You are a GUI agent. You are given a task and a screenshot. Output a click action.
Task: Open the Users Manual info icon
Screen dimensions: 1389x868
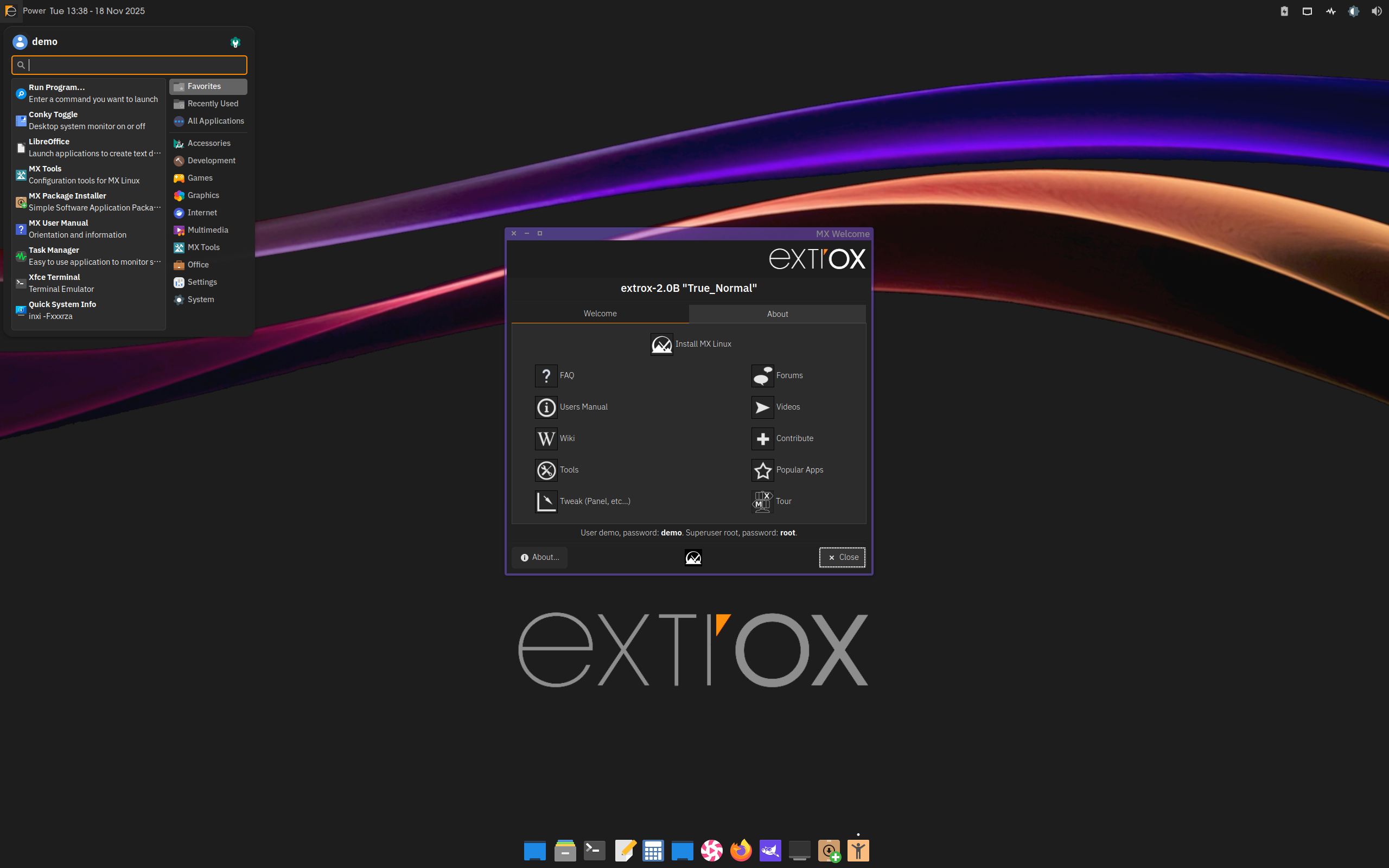pyautogui.click(x=546, y=407)
